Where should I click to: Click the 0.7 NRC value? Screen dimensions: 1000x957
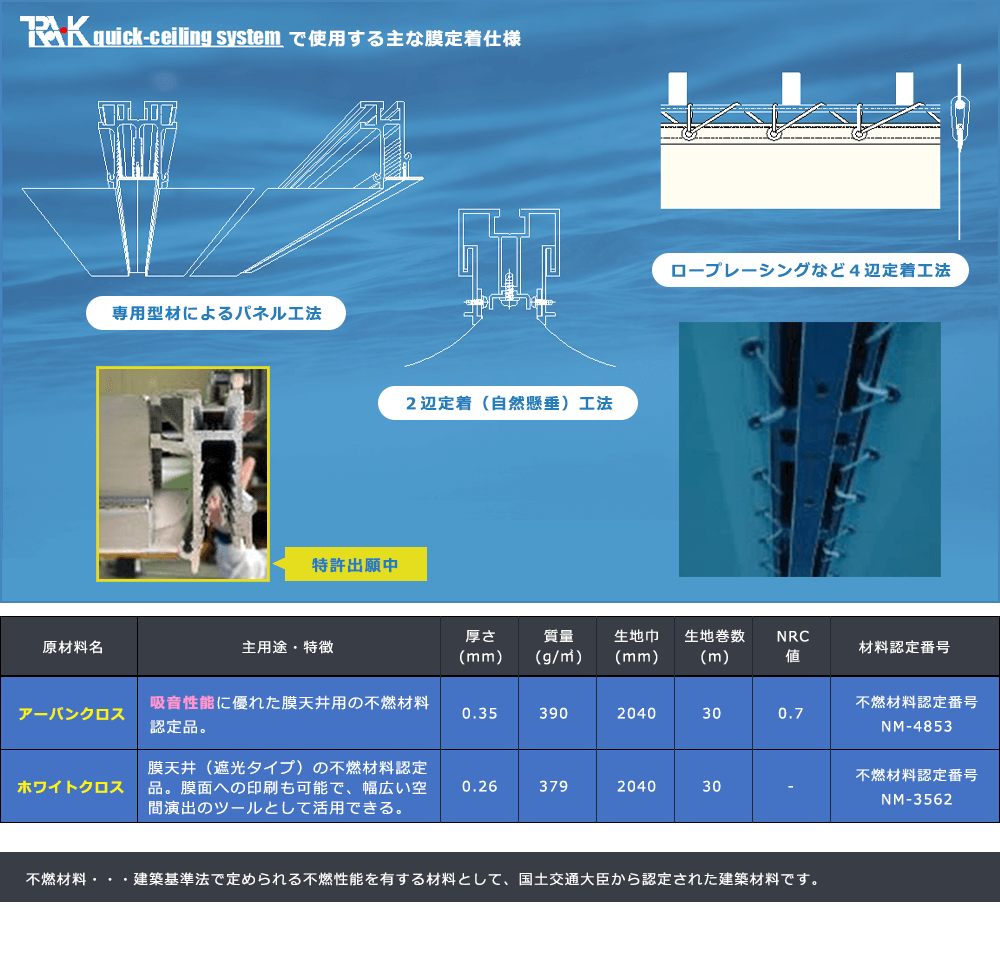[791, 713]
